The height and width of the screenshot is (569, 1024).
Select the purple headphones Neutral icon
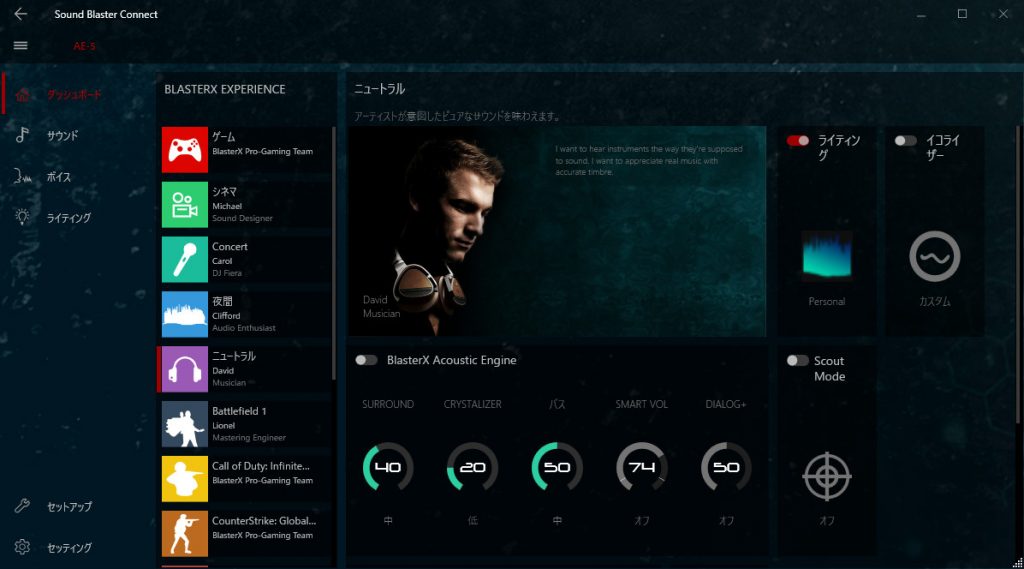(x=185, y=369)
